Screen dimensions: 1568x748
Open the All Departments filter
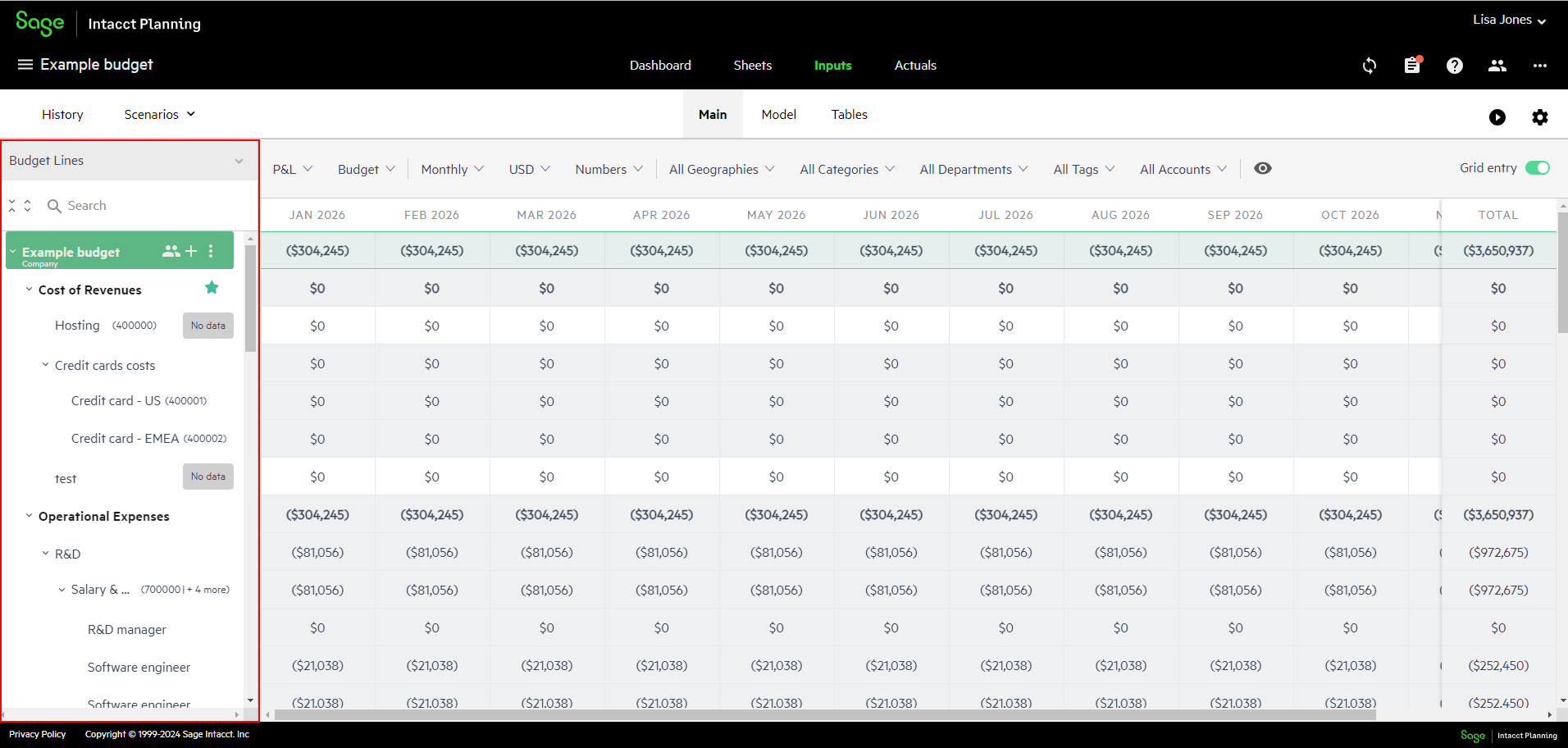(973, 169)
